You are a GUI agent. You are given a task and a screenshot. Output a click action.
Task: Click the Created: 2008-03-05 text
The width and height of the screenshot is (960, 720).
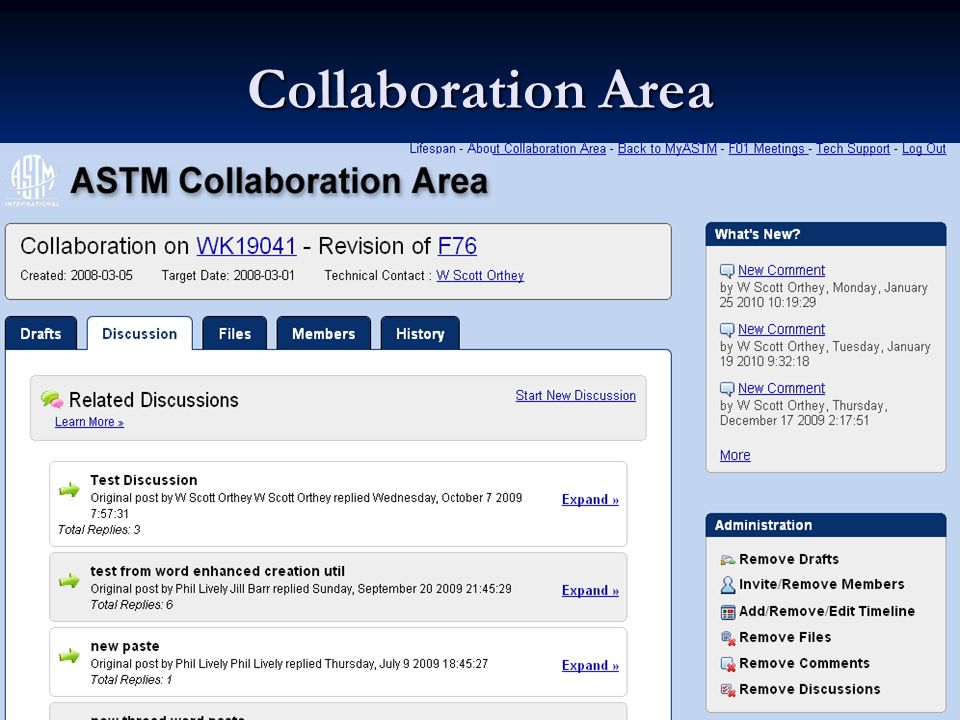(77, 276)
